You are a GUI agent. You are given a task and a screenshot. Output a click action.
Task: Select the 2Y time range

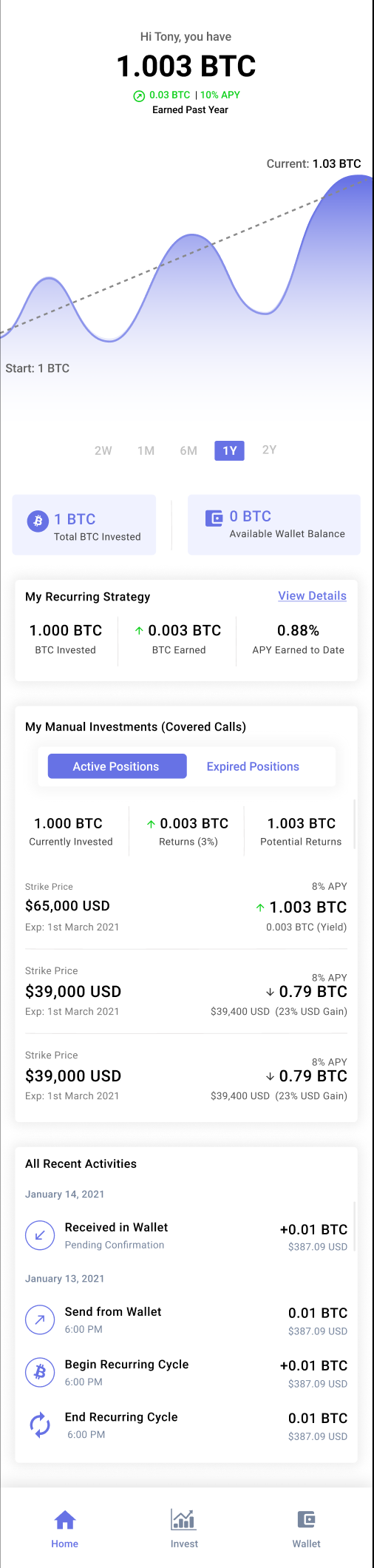(269, 450)
